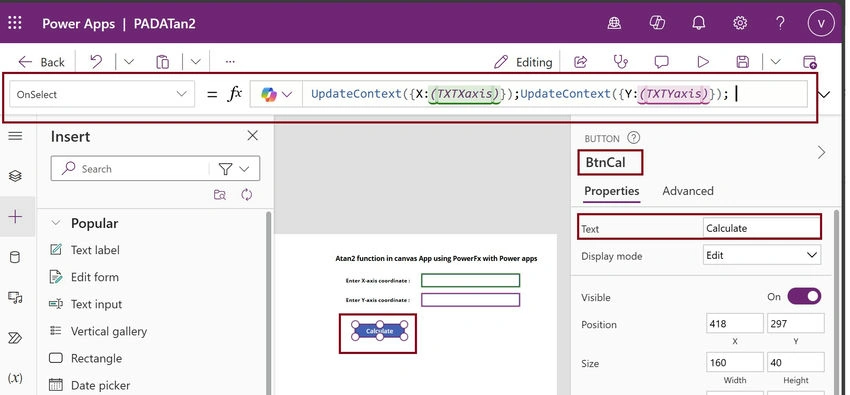
Task: Open the App checker stethoscope
Action: tap(621, 62)
